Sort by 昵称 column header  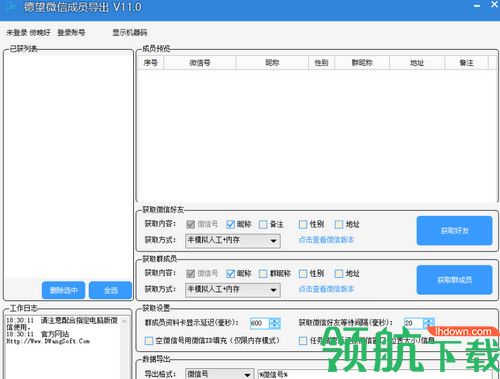[272, 63]
